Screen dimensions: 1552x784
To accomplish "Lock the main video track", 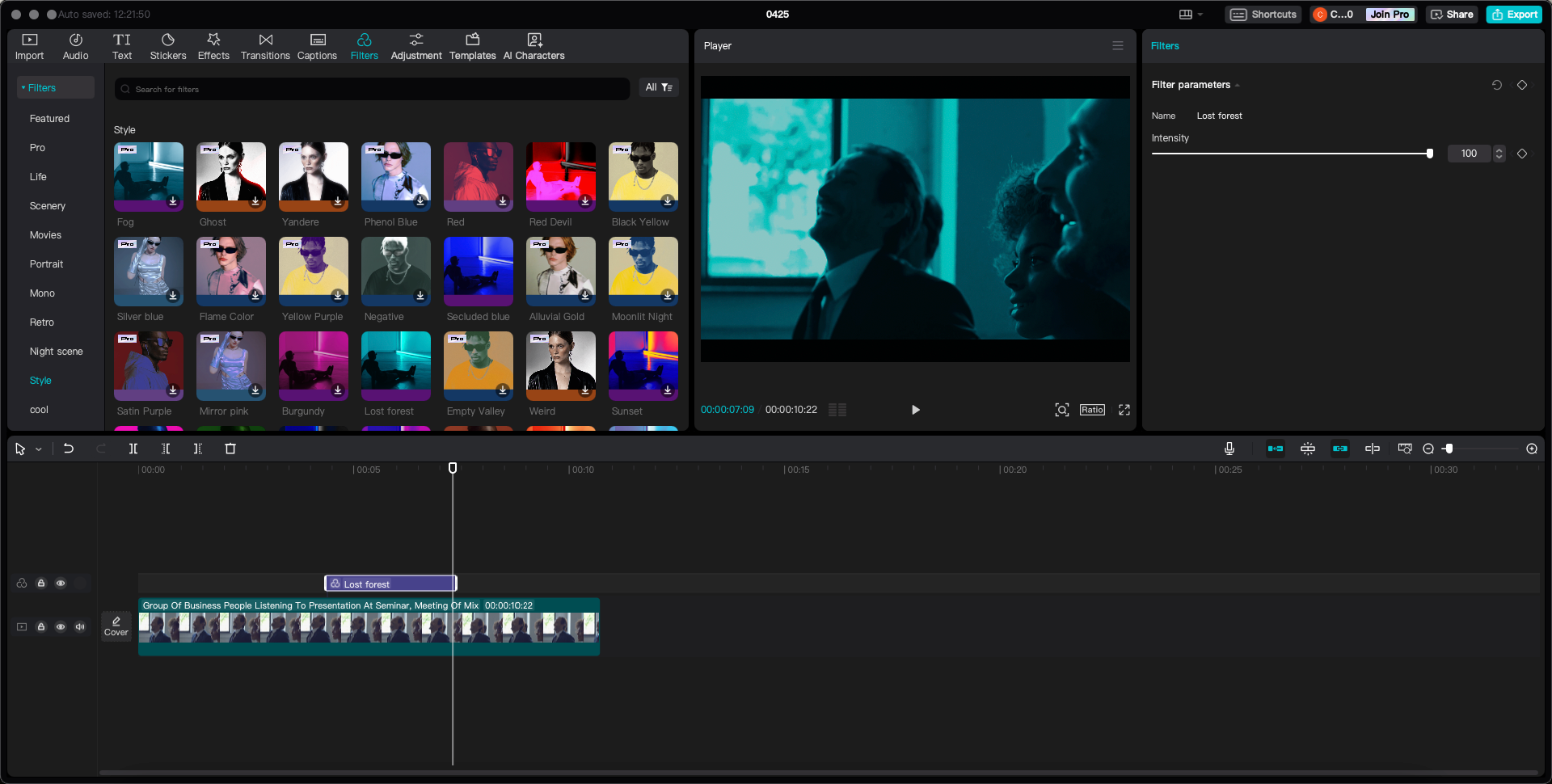I will tap(41, 626).
